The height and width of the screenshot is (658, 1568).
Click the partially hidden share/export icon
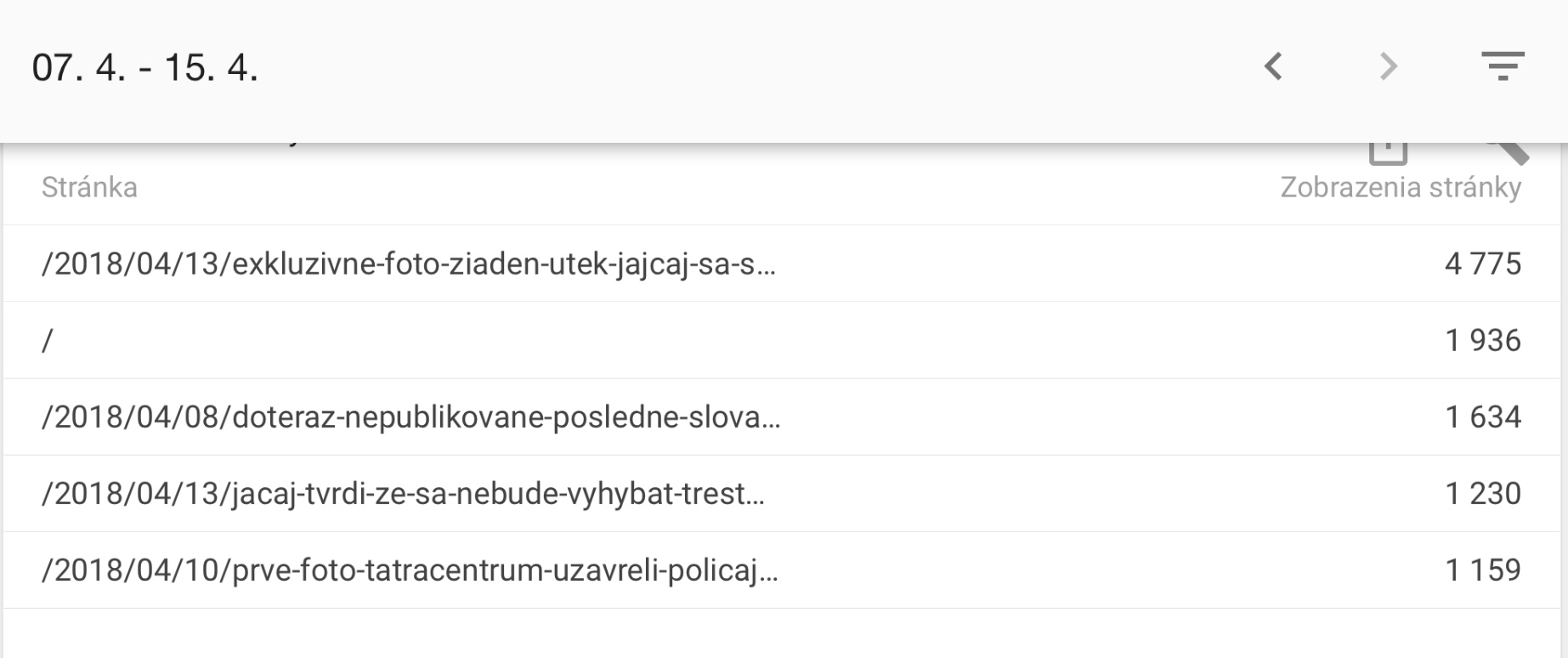pyautogui.click(x=1388, y=153)
